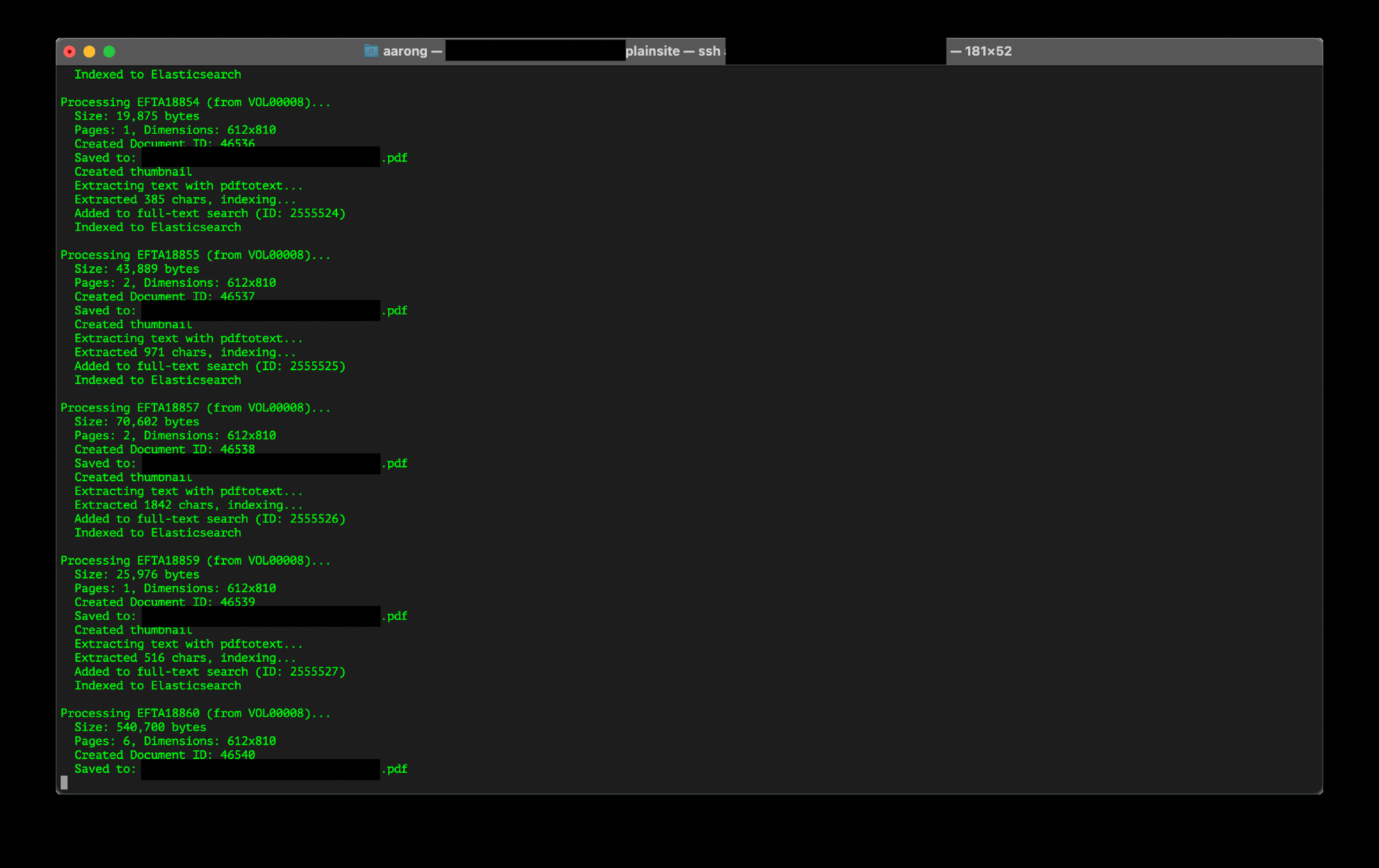
Task: Click the 'Size: 540,700 bytes' line
Action: click(140, 727)
